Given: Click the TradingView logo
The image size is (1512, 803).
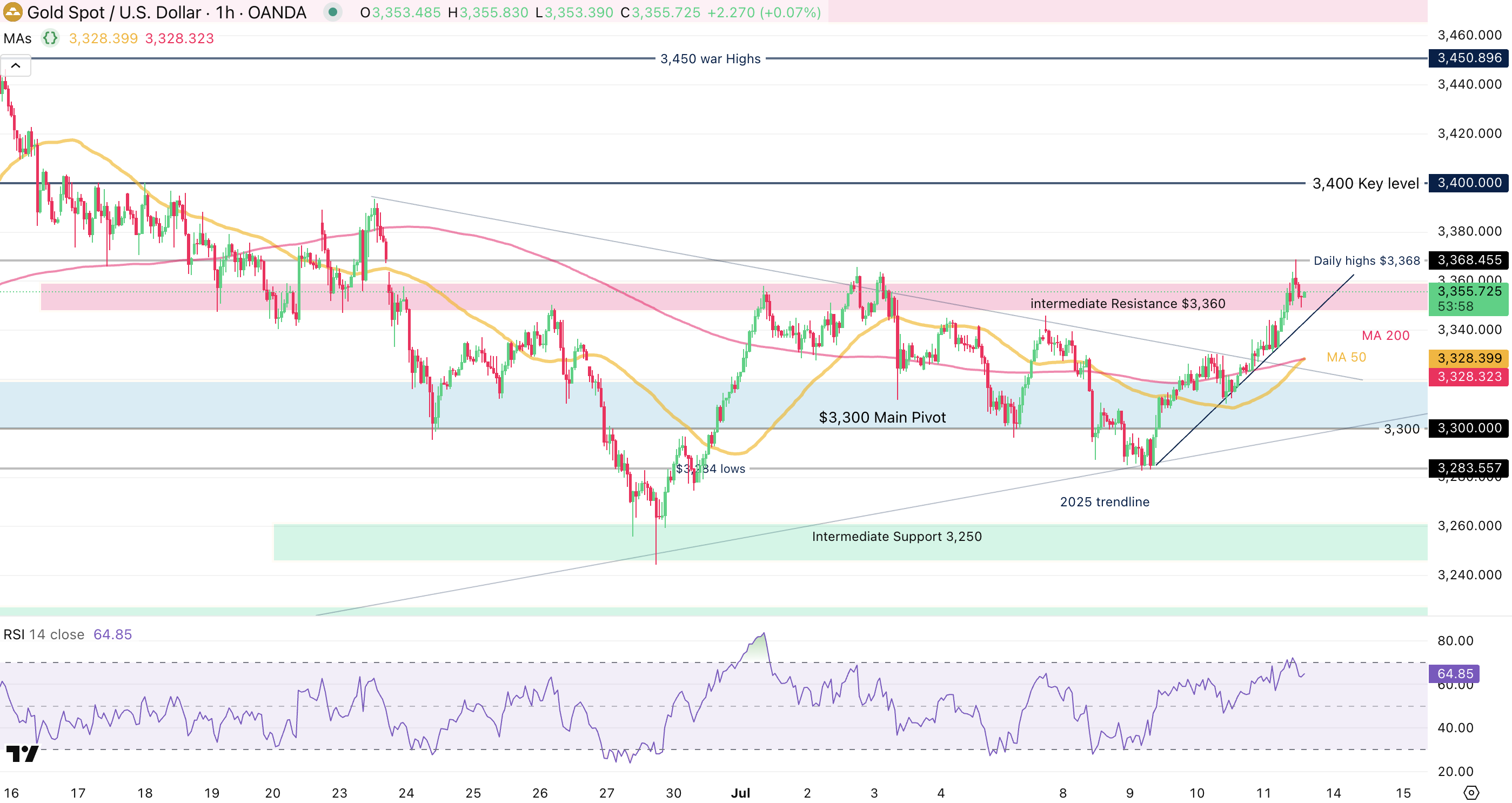Looking at the screenshot, I should pyautogui.click(x=22, y=754).
